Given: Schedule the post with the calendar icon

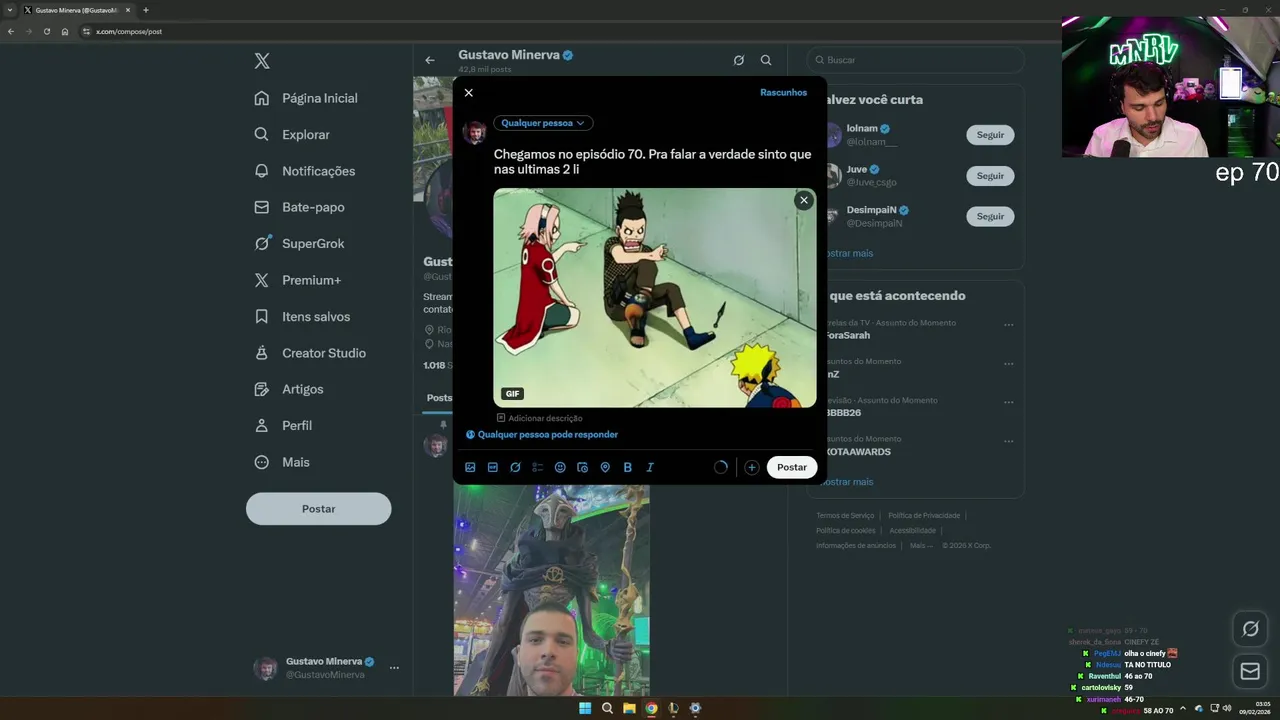Looking at the screenshot, I should pyautogui.click(x=583, y=467).
